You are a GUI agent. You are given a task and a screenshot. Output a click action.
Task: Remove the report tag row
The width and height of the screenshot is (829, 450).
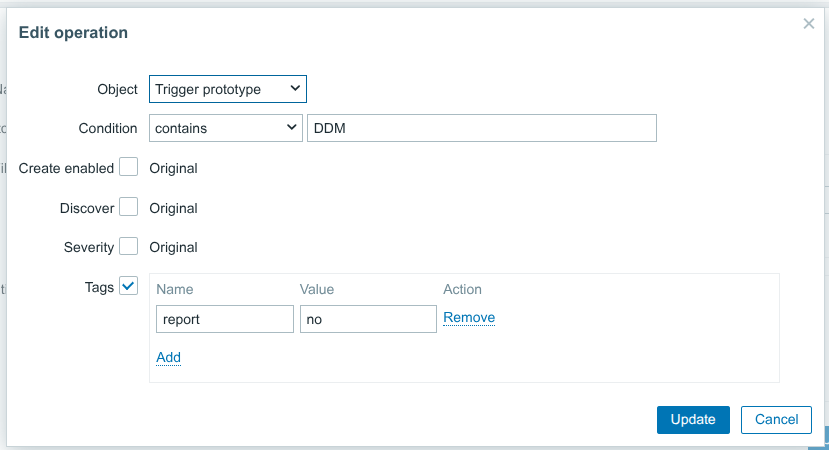(x=469, y=318)
